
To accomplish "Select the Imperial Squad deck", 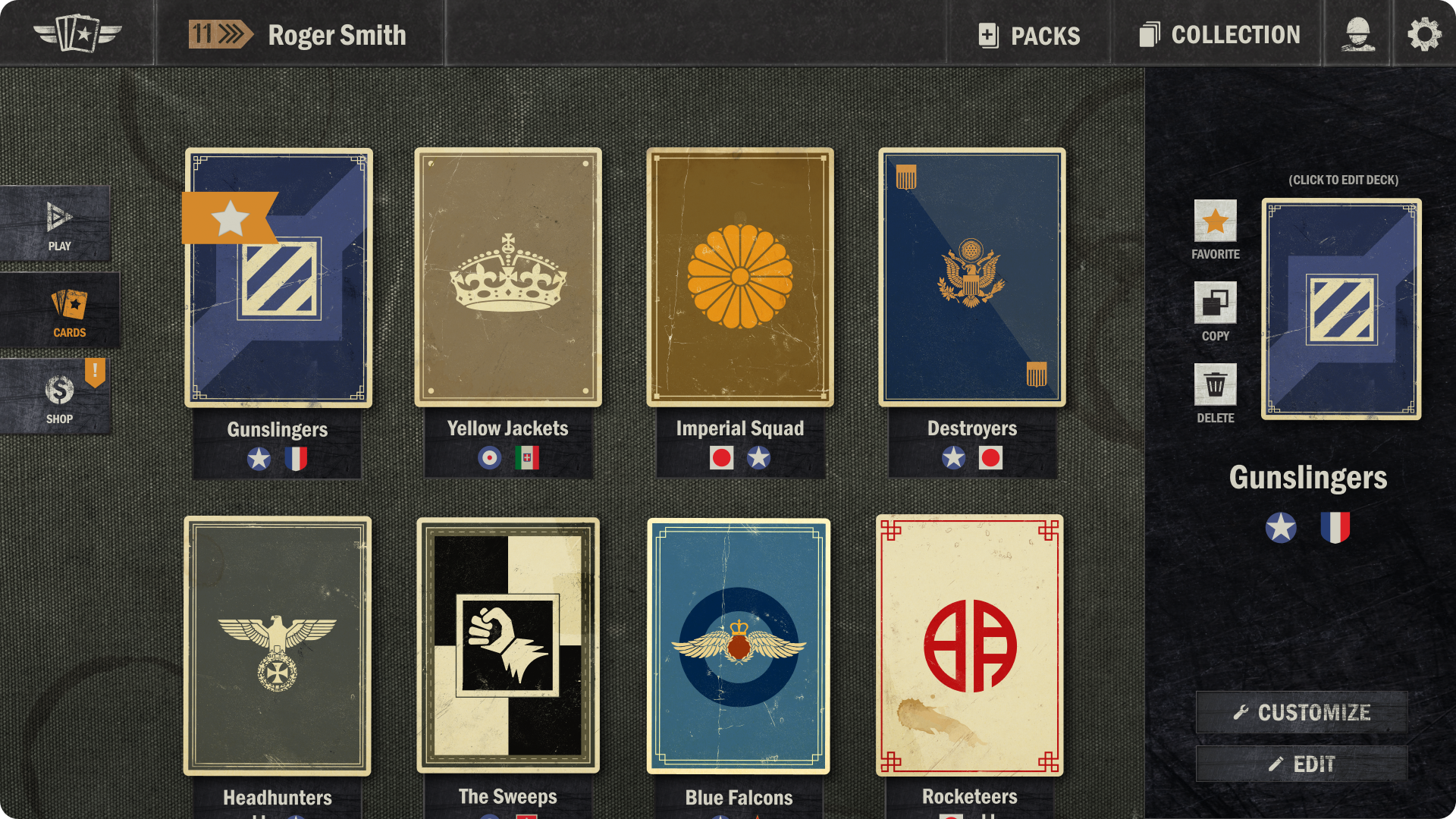I will tap(740, 278).
